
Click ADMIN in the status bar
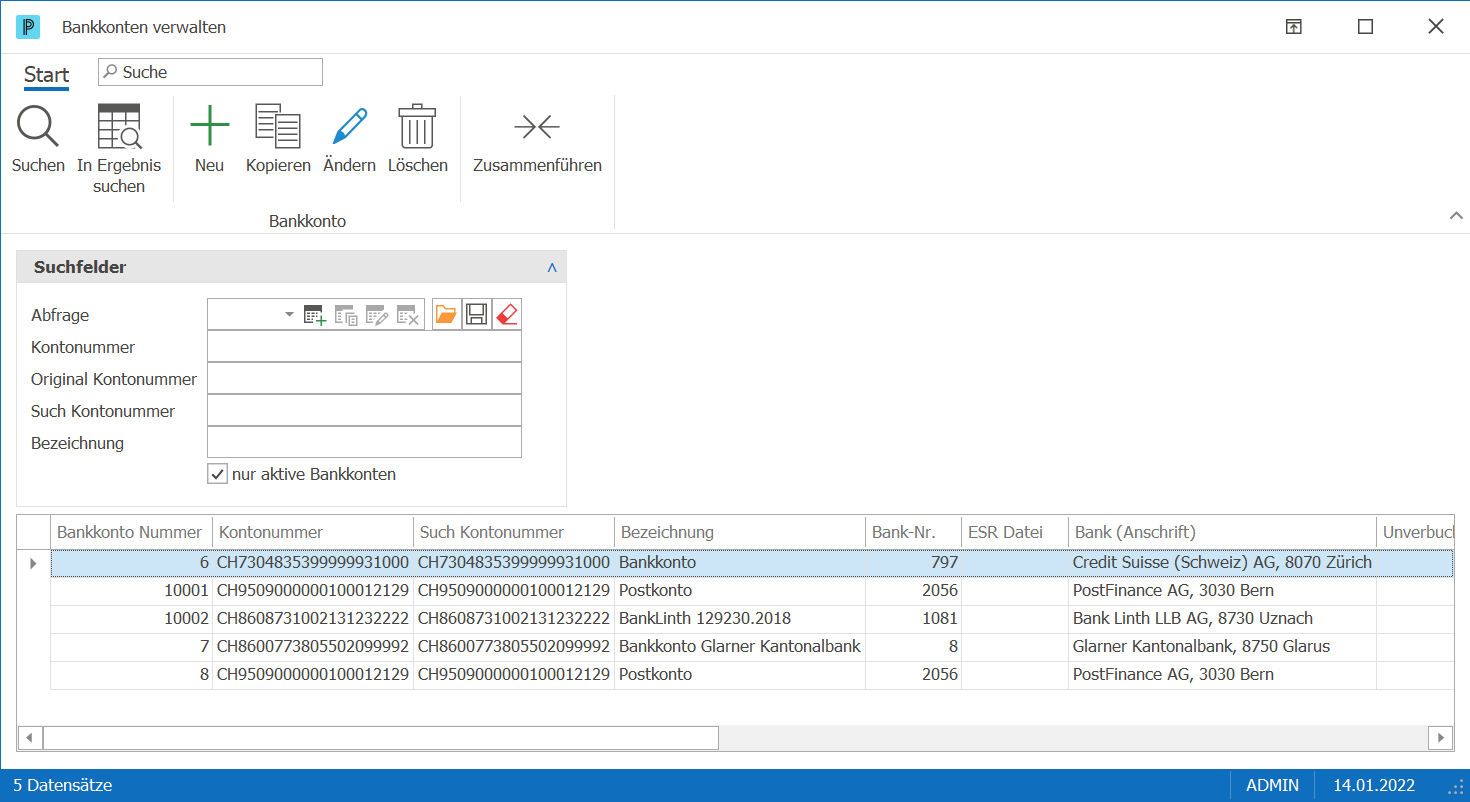click(x=1272, y=785)
